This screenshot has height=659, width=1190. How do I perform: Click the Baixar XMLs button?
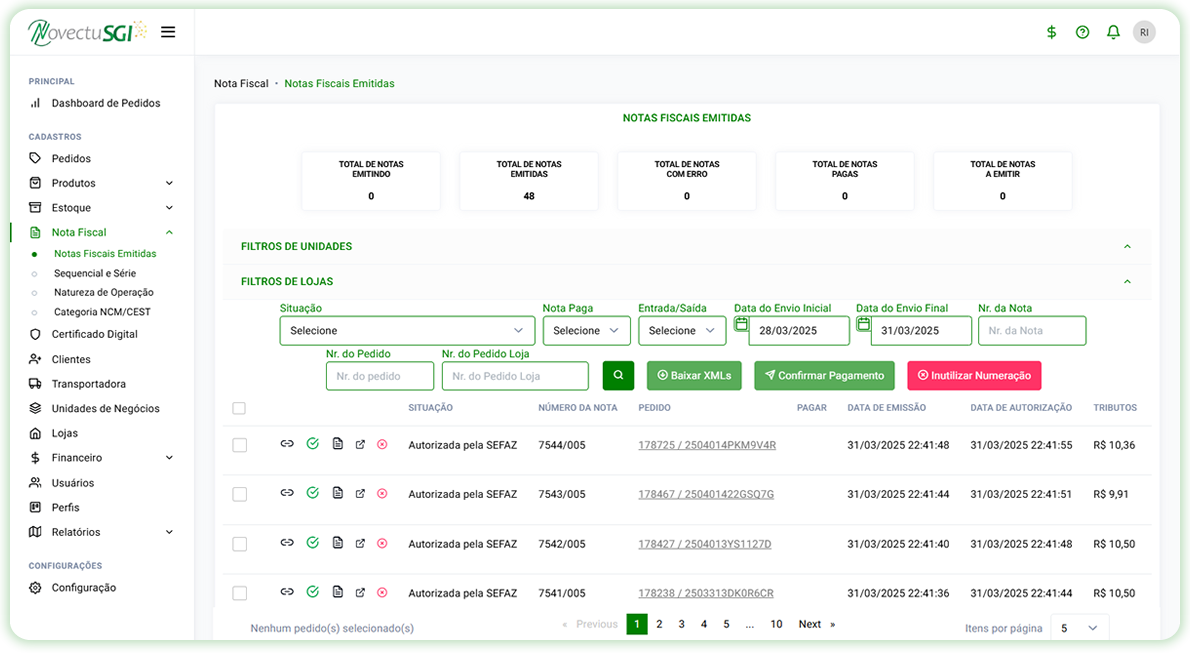point(694,376)
